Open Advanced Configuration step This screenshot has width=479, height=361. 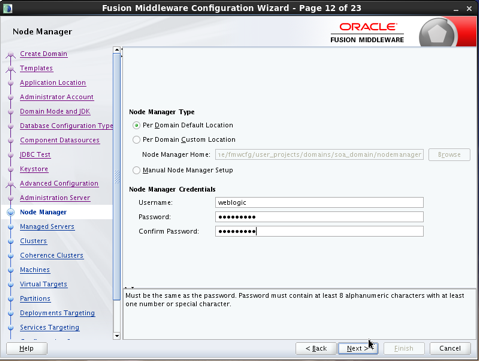click(x=59, y=183)
